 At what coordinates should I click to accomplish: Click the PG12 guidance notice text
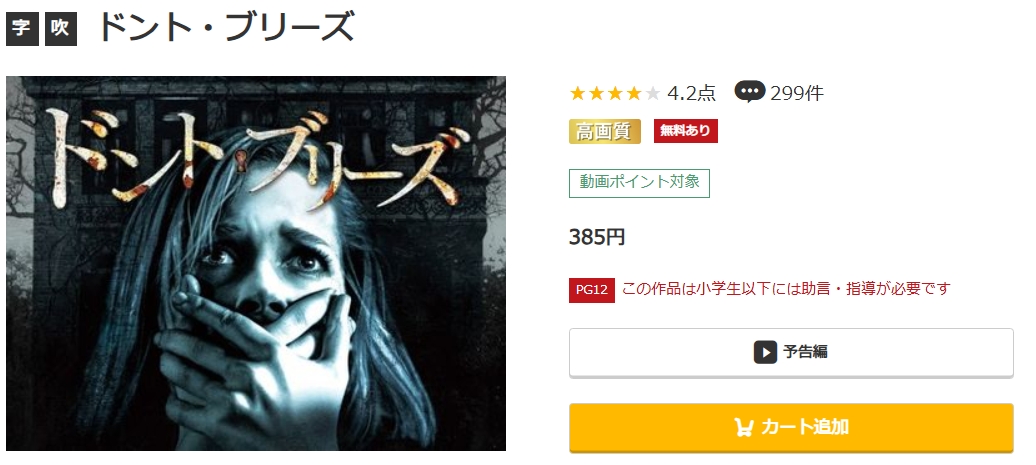tap(786, 289)
